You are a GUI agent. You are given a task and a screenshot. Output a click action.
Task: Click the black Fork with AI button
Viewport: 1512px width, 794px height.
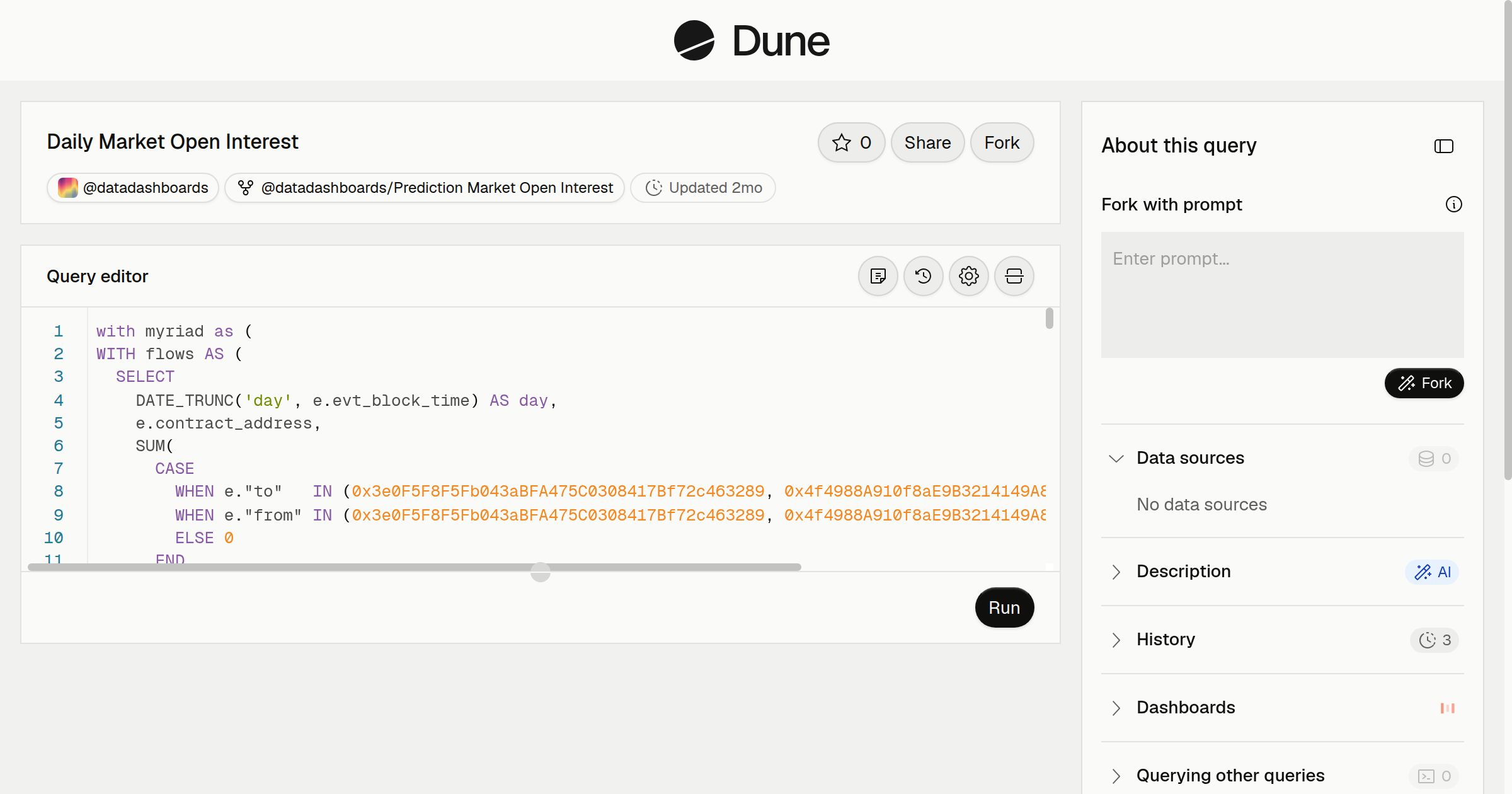coord(1424,383)
